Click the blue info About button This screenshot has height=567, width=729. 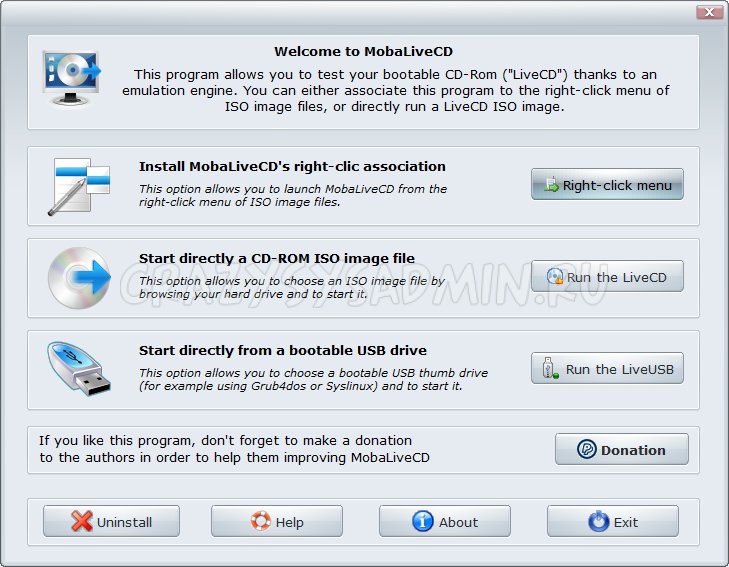(445, 522)
